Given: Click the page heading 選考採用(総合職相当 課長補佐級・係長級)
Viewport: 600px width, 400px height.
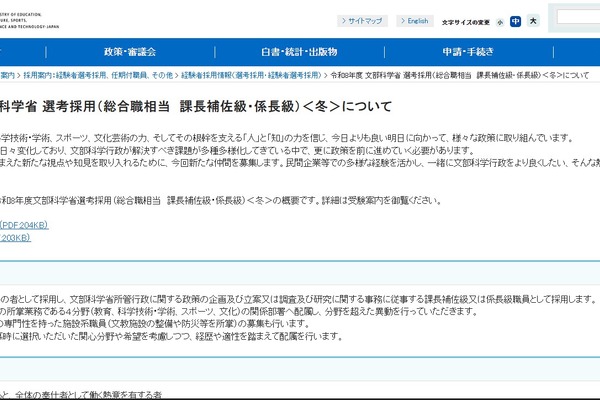Looking at the screenshot, I should click(x=196, y=106).
